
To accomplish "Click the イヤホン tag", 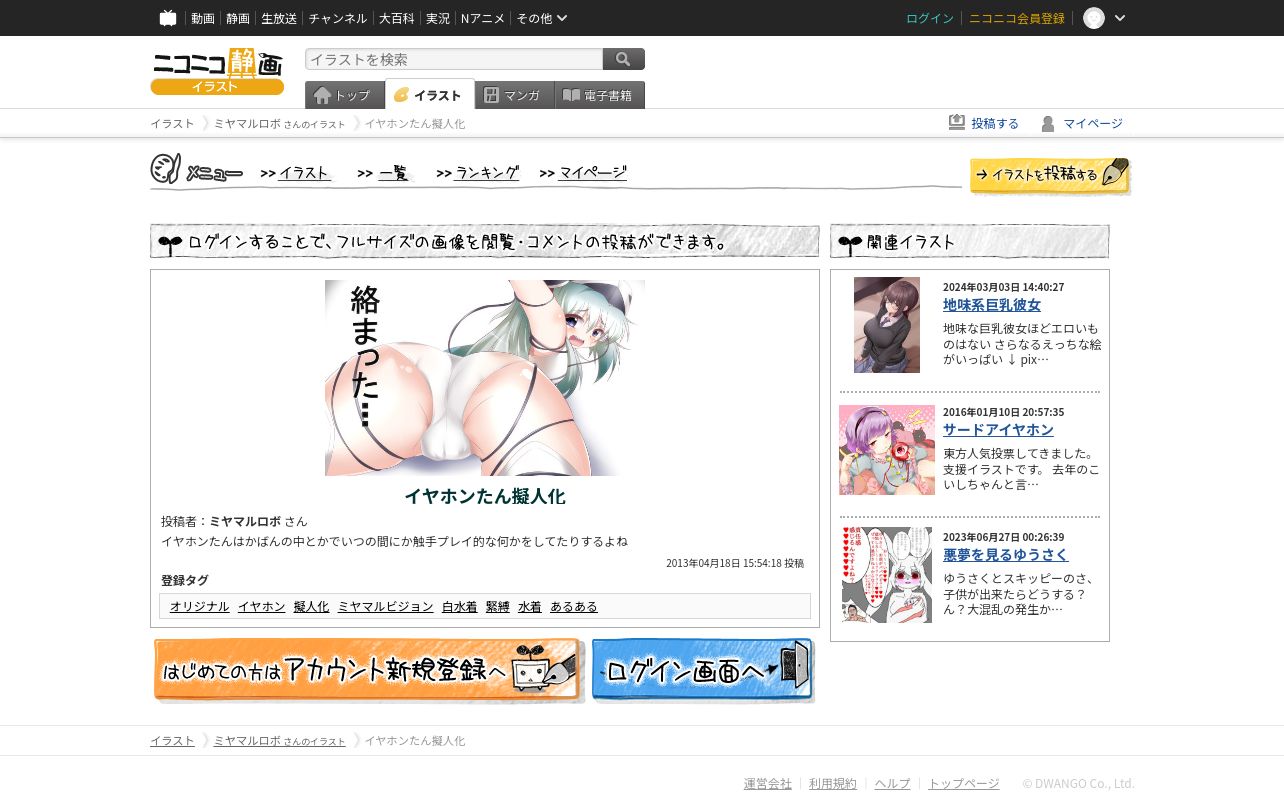I will pyautogui.click(x=262, y=606).
